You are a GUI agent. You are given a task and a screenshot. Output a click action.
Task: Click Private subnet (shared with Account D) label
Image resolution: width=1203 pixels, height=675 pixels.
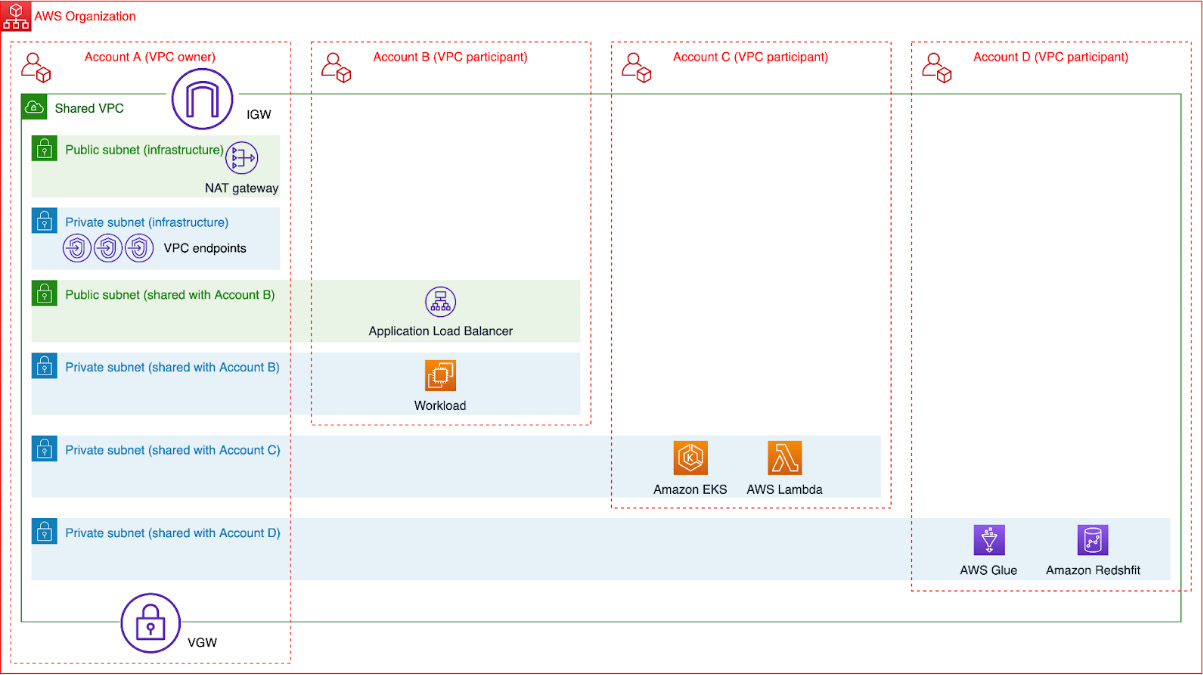172,533
